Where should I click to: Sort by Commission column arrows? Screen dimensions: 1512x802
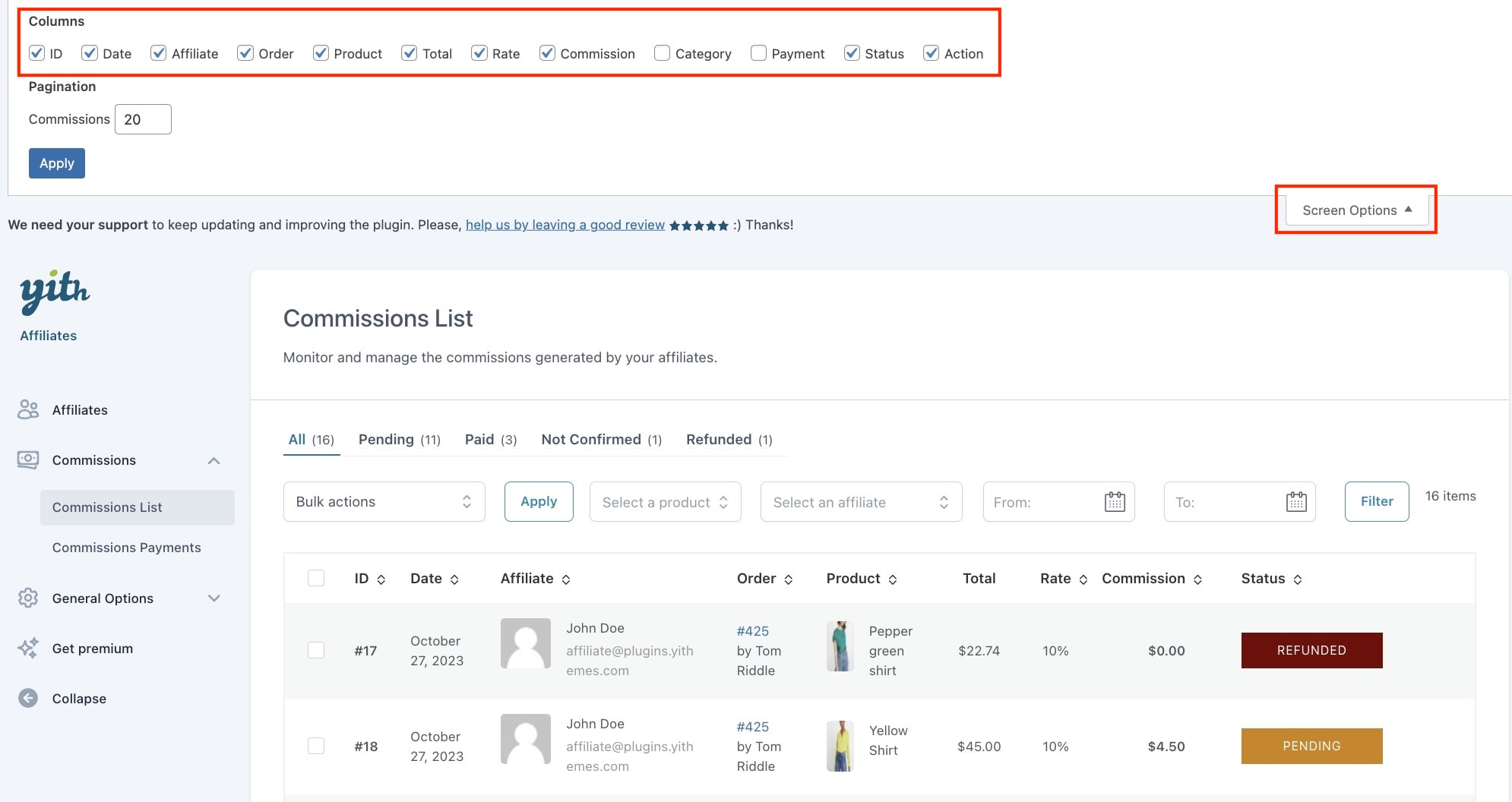click(1197, 579)
